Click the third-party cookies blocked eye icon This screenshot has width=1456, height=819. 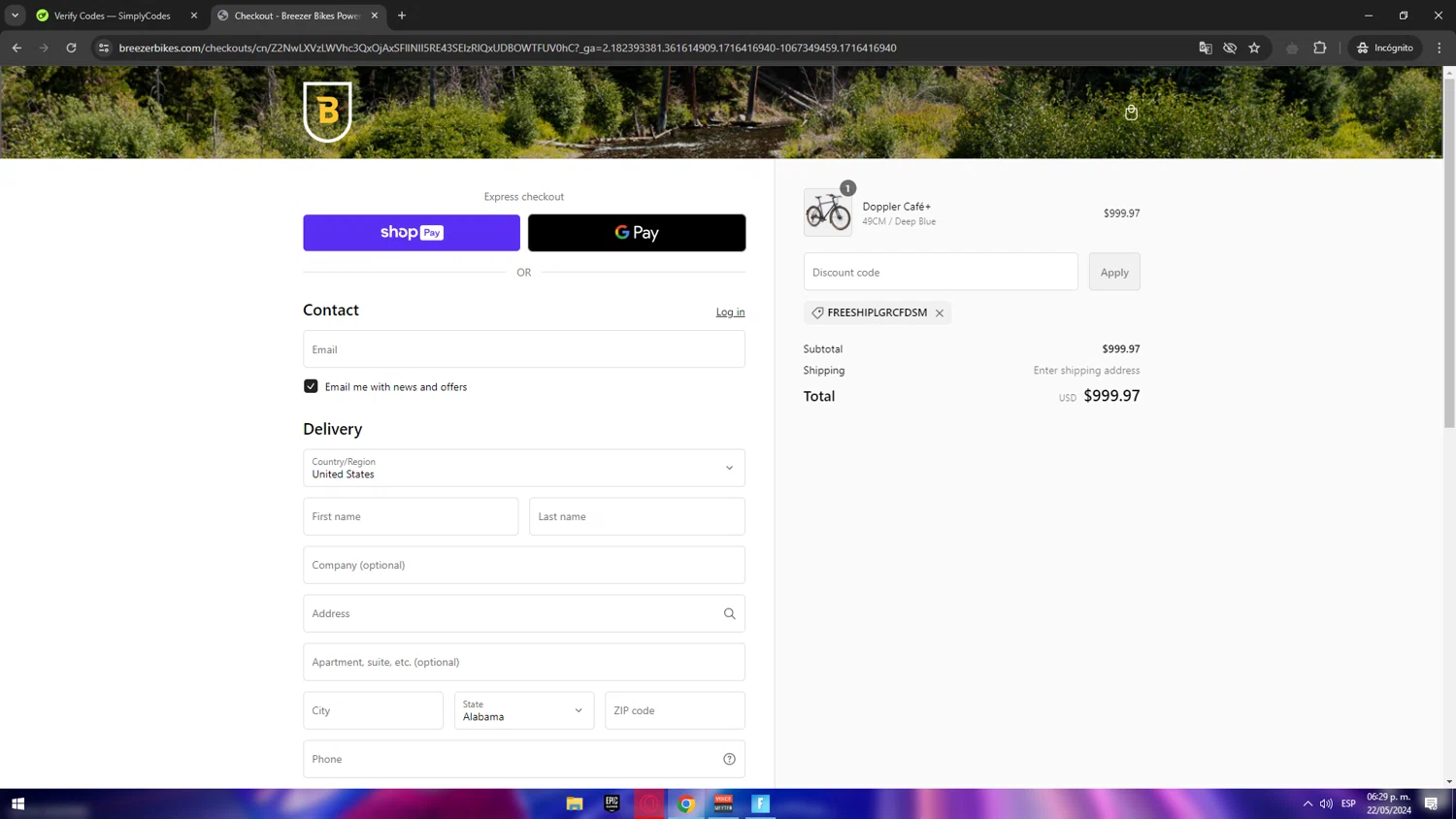coord(1230,48)
